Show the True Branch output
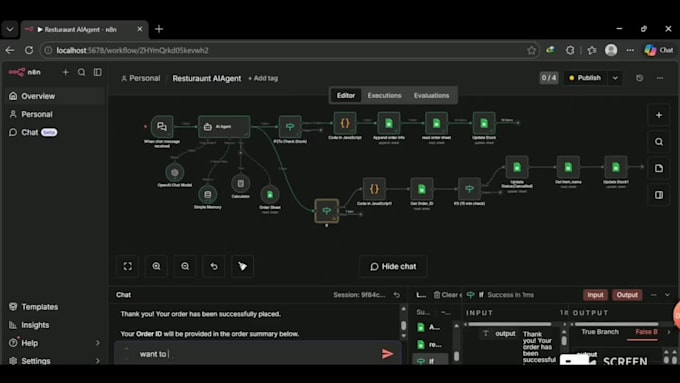The height and width of the screenshot is (383, 680). [600, 332]
